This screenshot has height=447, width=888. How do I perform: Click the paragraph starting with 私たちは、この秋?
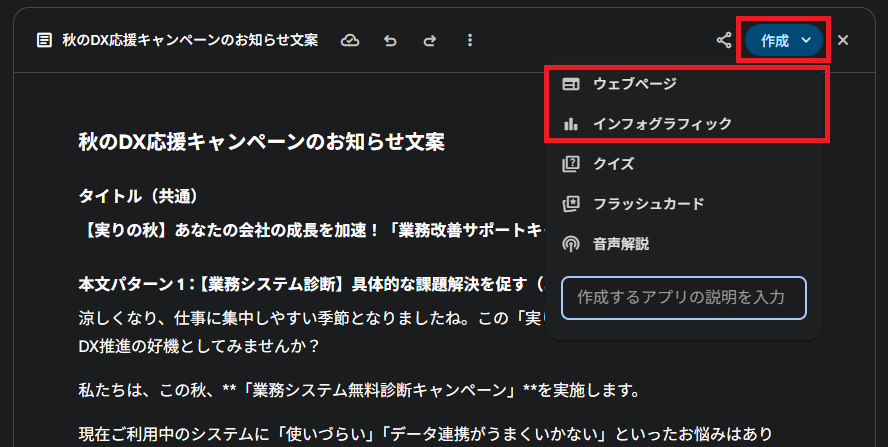point(358,389)
